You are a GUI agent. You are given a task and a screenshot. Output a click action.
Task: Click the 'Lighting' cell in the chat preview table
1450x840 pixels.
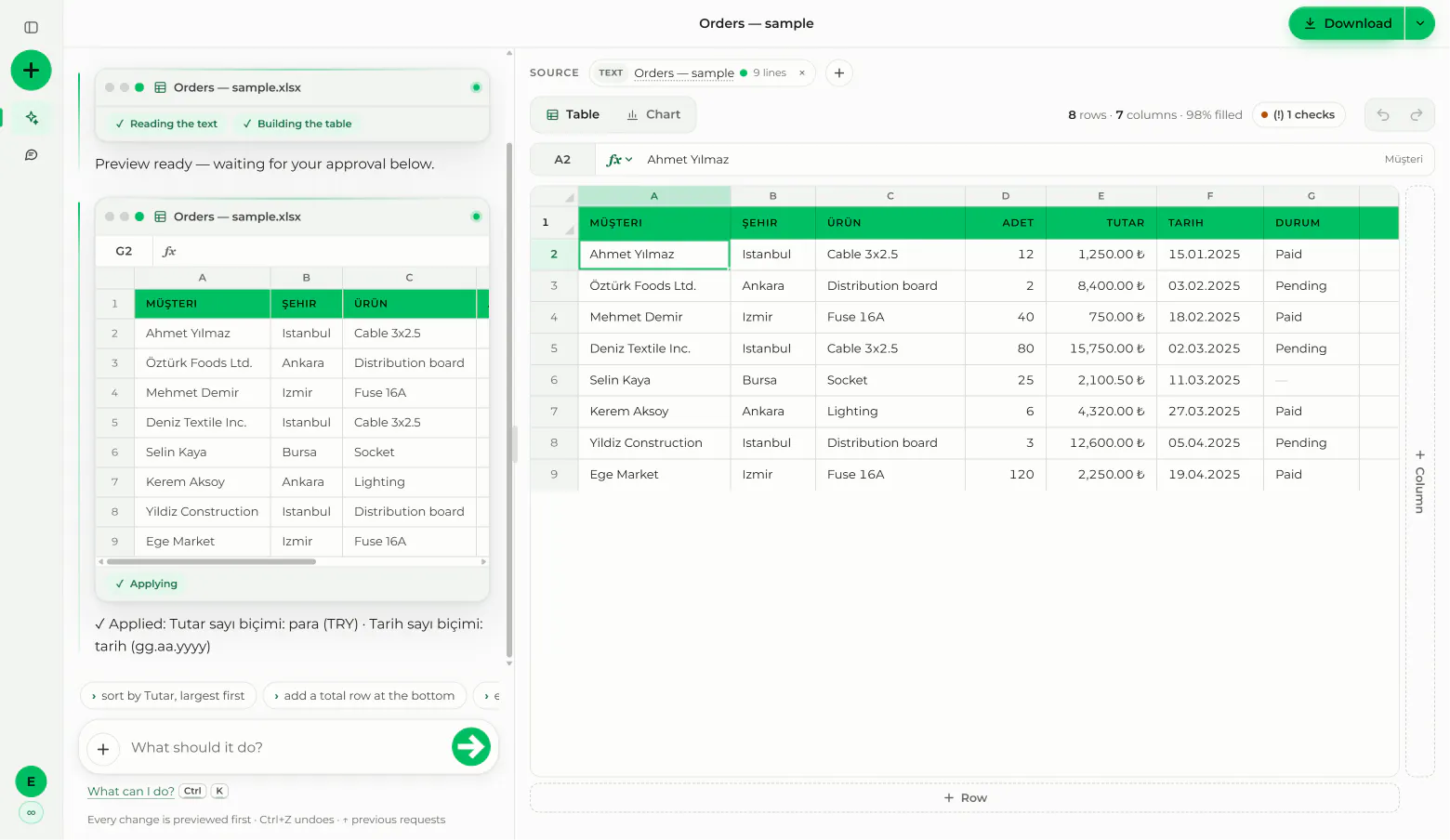click(409, 482)
